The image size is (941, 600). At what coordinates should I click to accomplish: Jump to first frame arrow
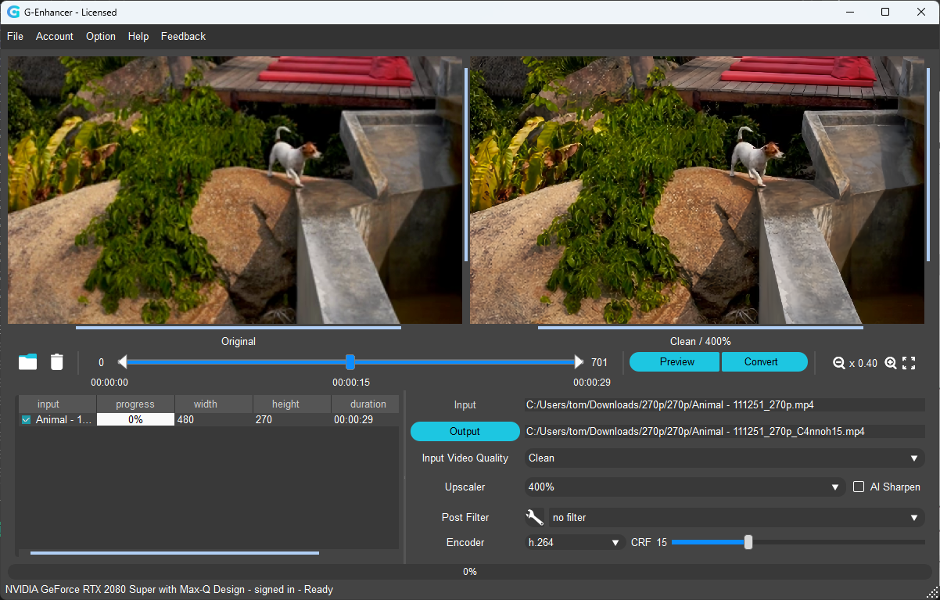[x=122, y=362]
